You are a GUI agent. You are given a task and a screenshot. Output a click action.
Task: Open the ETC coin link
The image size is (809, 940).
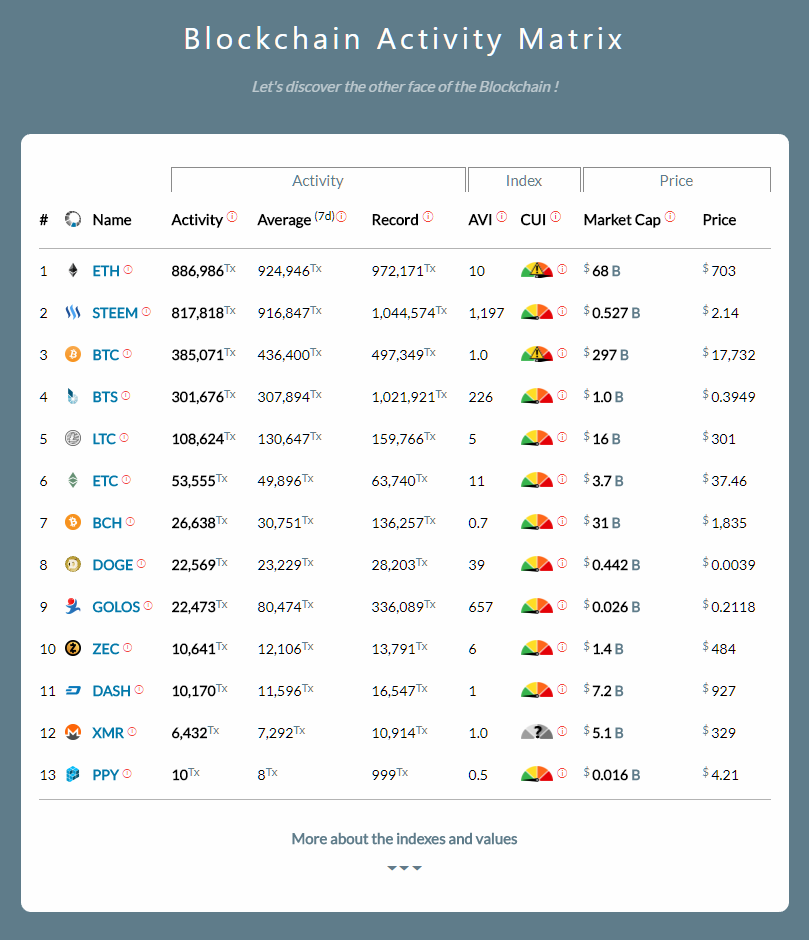(x=105, y=481)
